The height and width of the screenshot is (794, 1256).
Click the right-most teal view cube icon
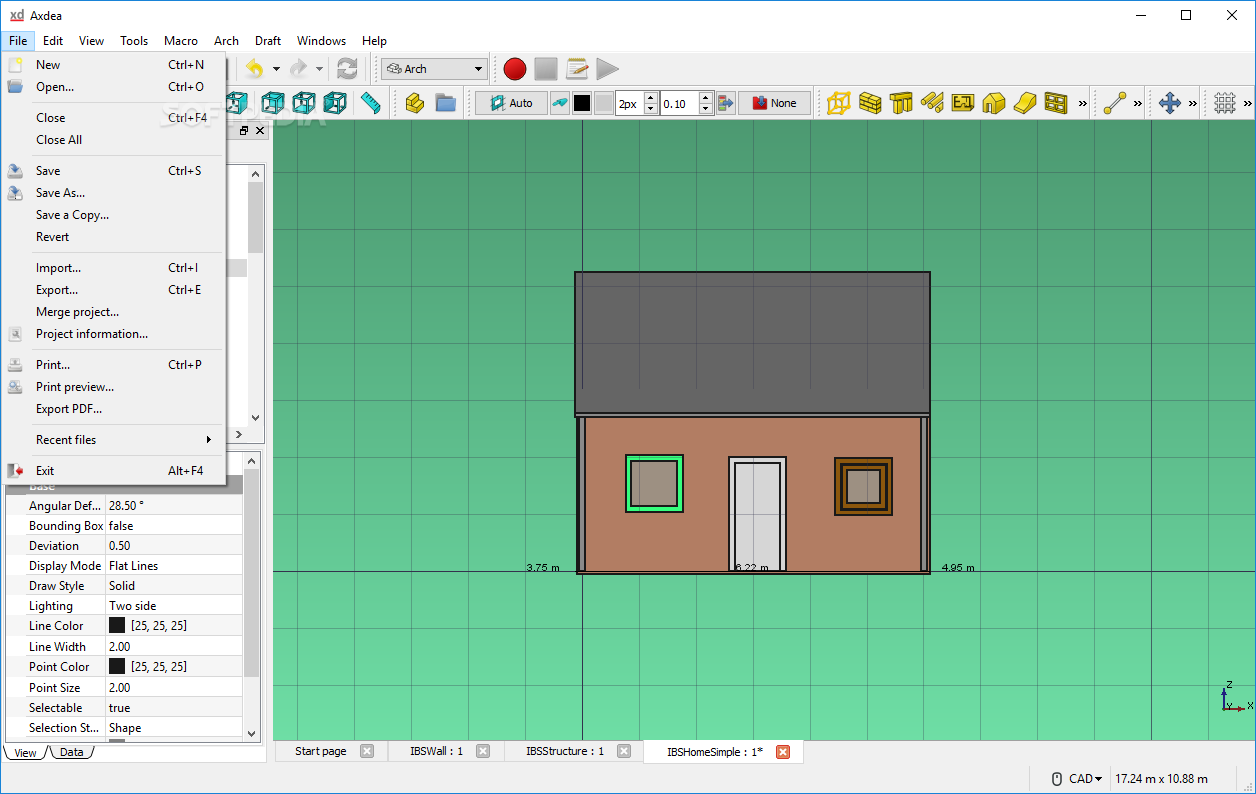(x=335, y=103)
